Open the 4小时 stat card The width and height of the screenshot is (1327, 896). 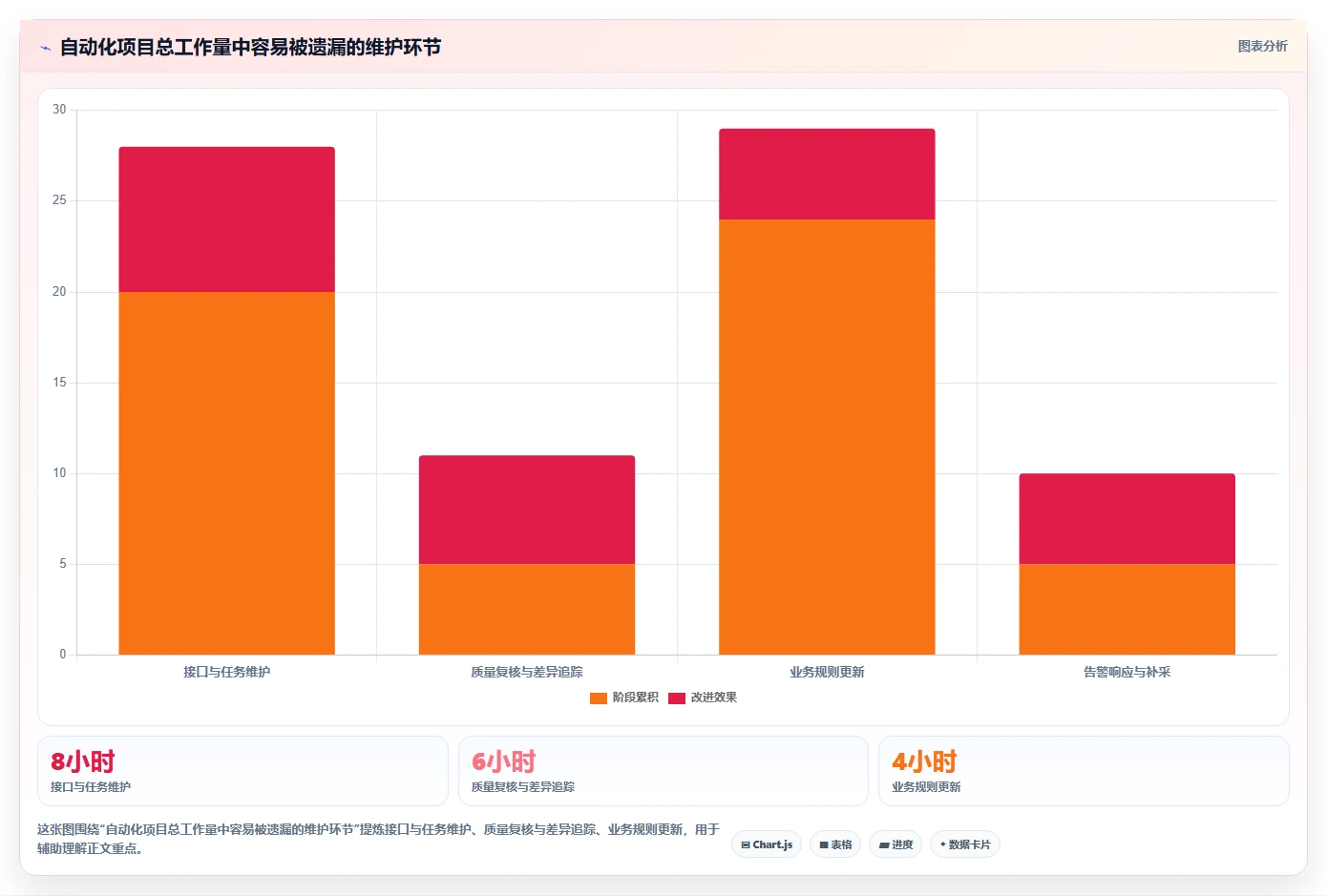pos(1084,771)
